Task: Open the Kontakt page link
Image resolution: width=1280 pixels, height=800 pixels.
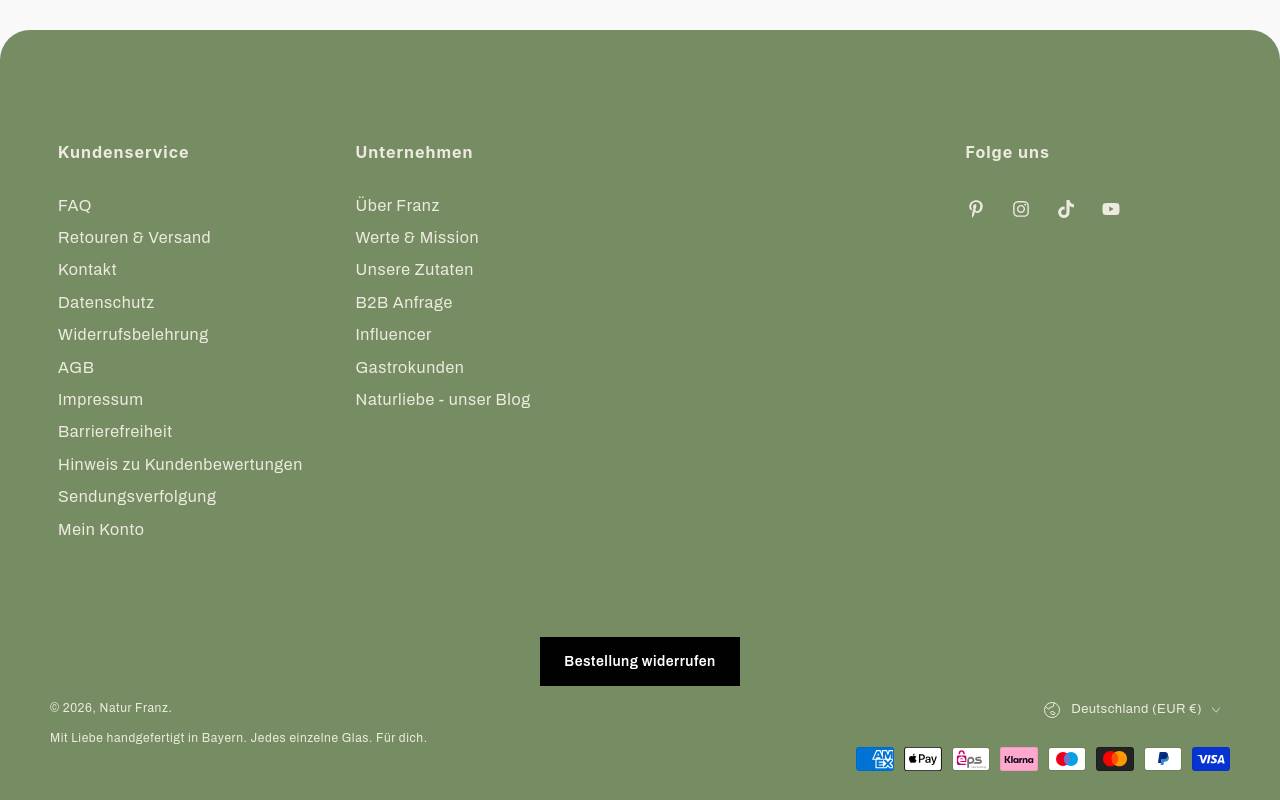Action: 87,269
